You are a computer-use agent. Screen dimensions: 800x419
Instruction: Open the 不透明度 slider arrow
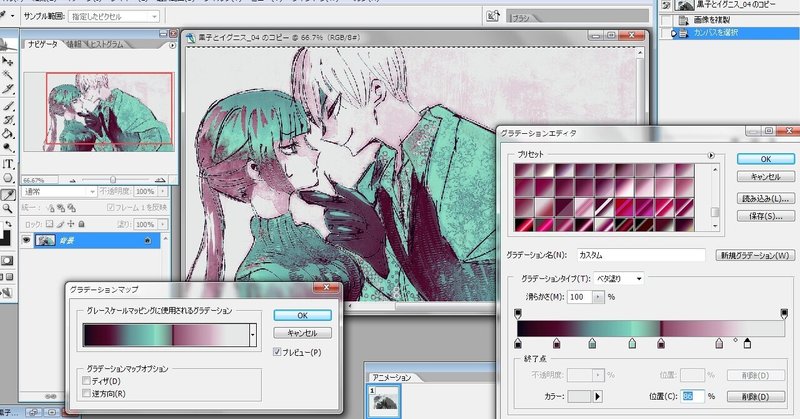click(x=163, y=191)
